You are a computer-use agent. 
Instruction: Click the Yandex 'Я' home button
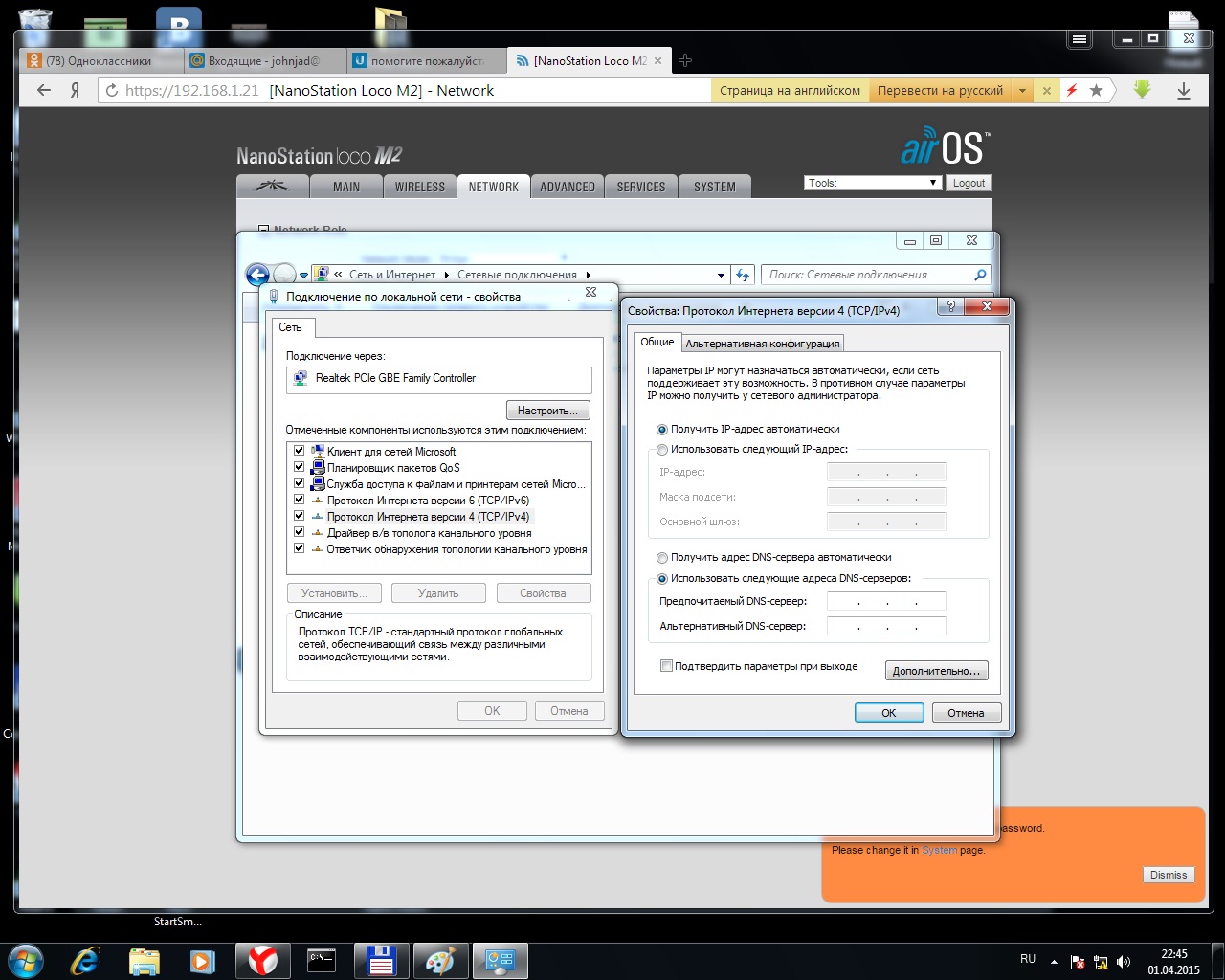click(x=76, y=90)
